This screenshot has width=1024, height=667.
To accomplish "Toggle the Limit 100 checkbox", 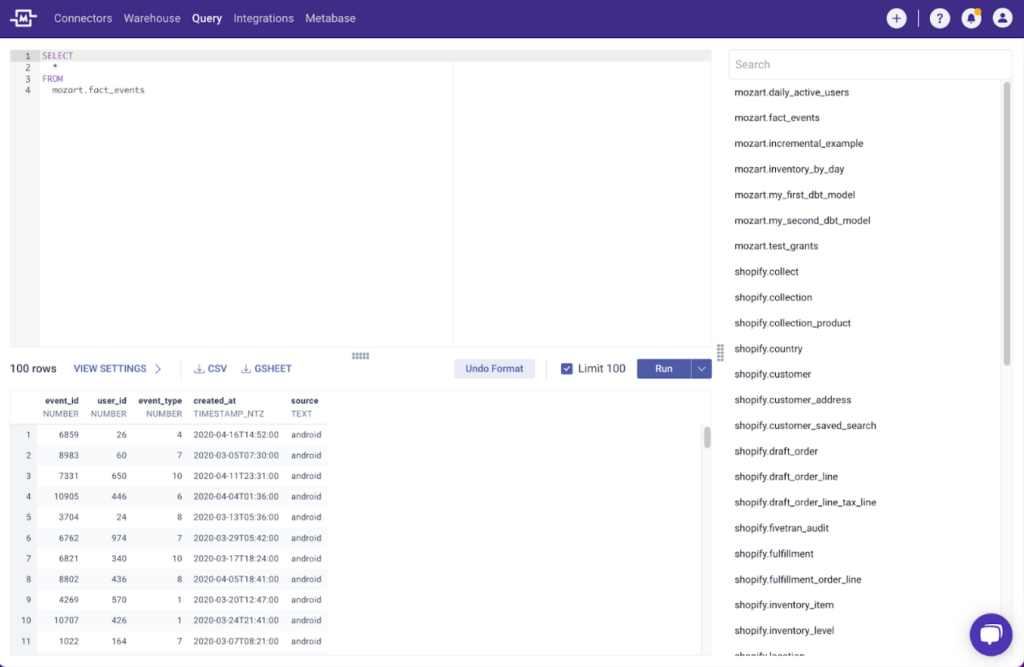I will click(567, 368).
